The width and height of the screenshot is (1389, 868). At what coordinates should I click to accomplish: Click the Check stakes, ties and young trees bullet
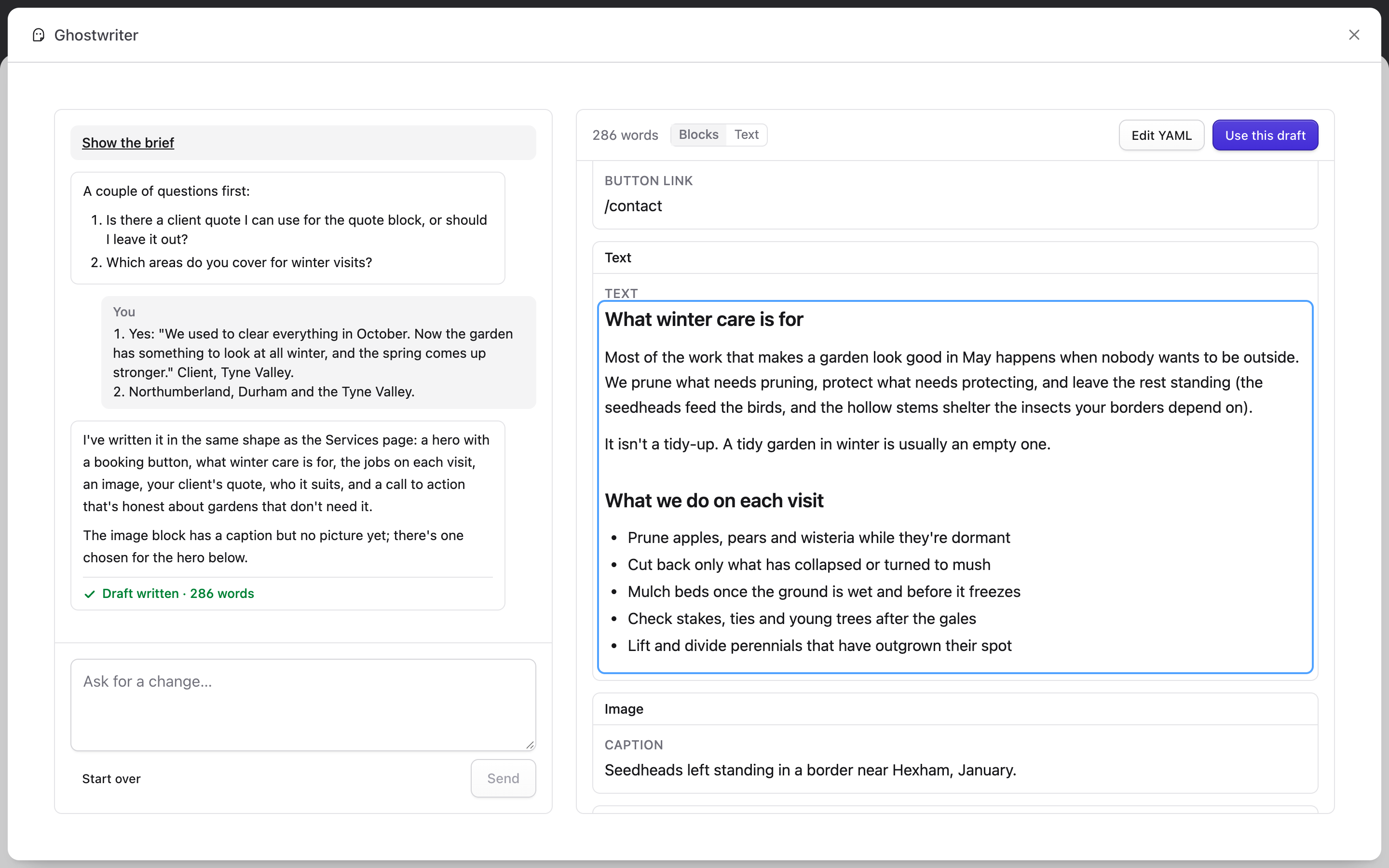point(801,618)
